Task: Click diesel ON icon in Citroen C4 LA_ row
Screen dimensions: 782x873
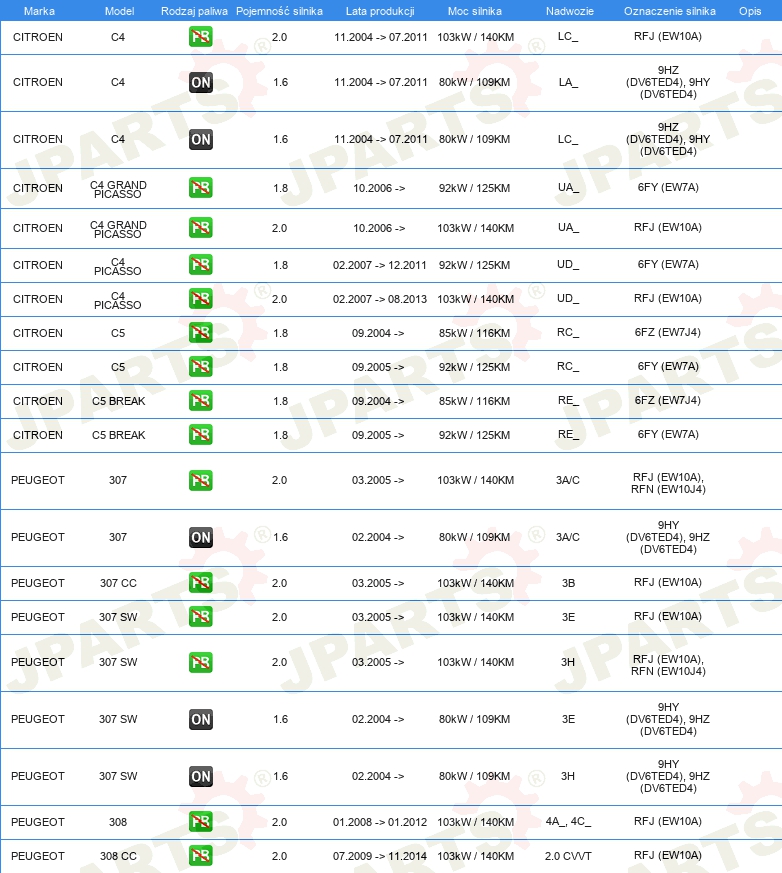Action: click(200, 83)
